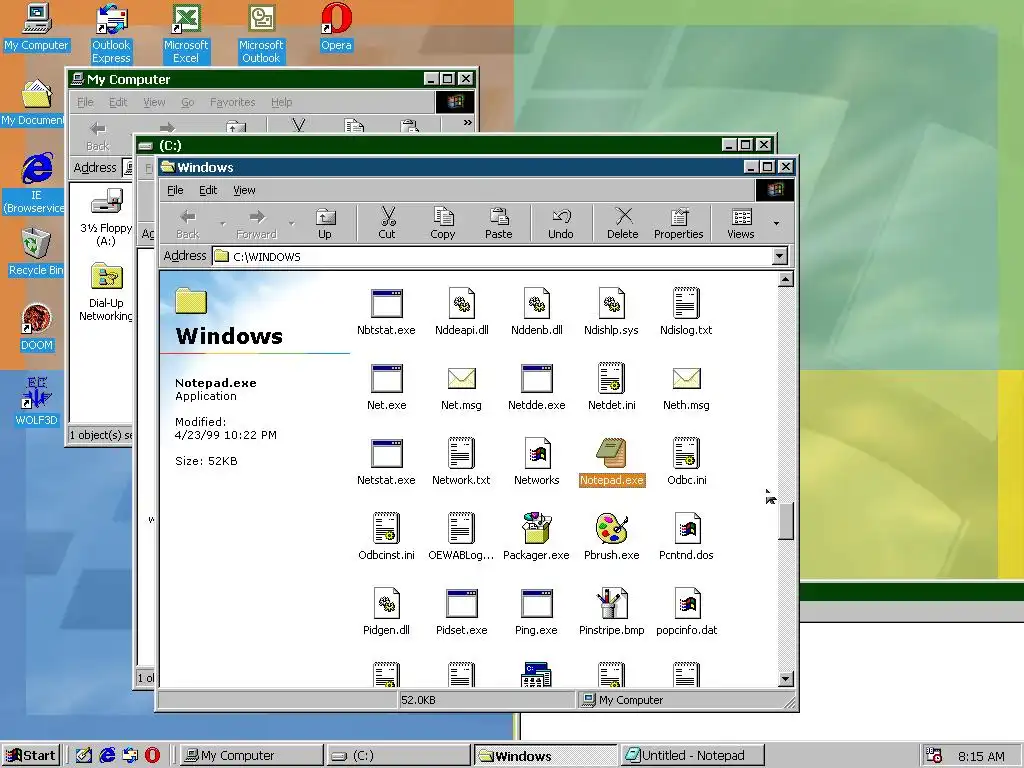Open Favorites menu in My Computer window
Screen dimensions: 1024x768
click(x=232, y=102)
